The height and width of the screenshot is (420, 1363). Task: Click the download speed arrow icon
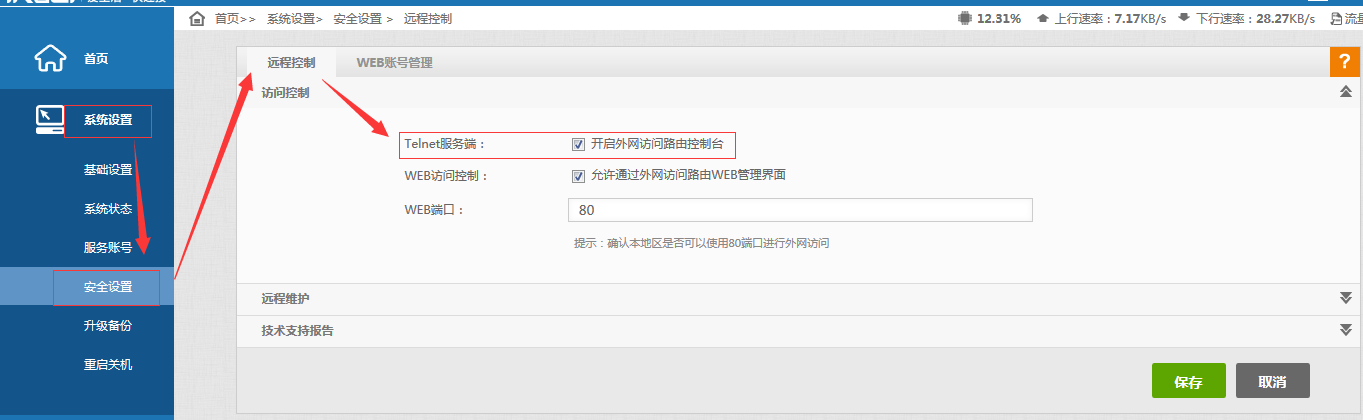1183,19
